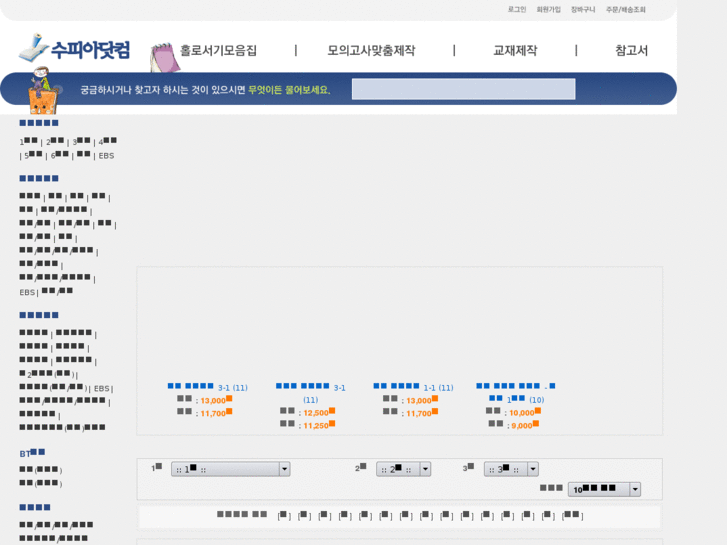This screenshot has height=545, width=727.
Task: Expand the dropdown showing ':: 2 ::'
Action: pos(403,469)
